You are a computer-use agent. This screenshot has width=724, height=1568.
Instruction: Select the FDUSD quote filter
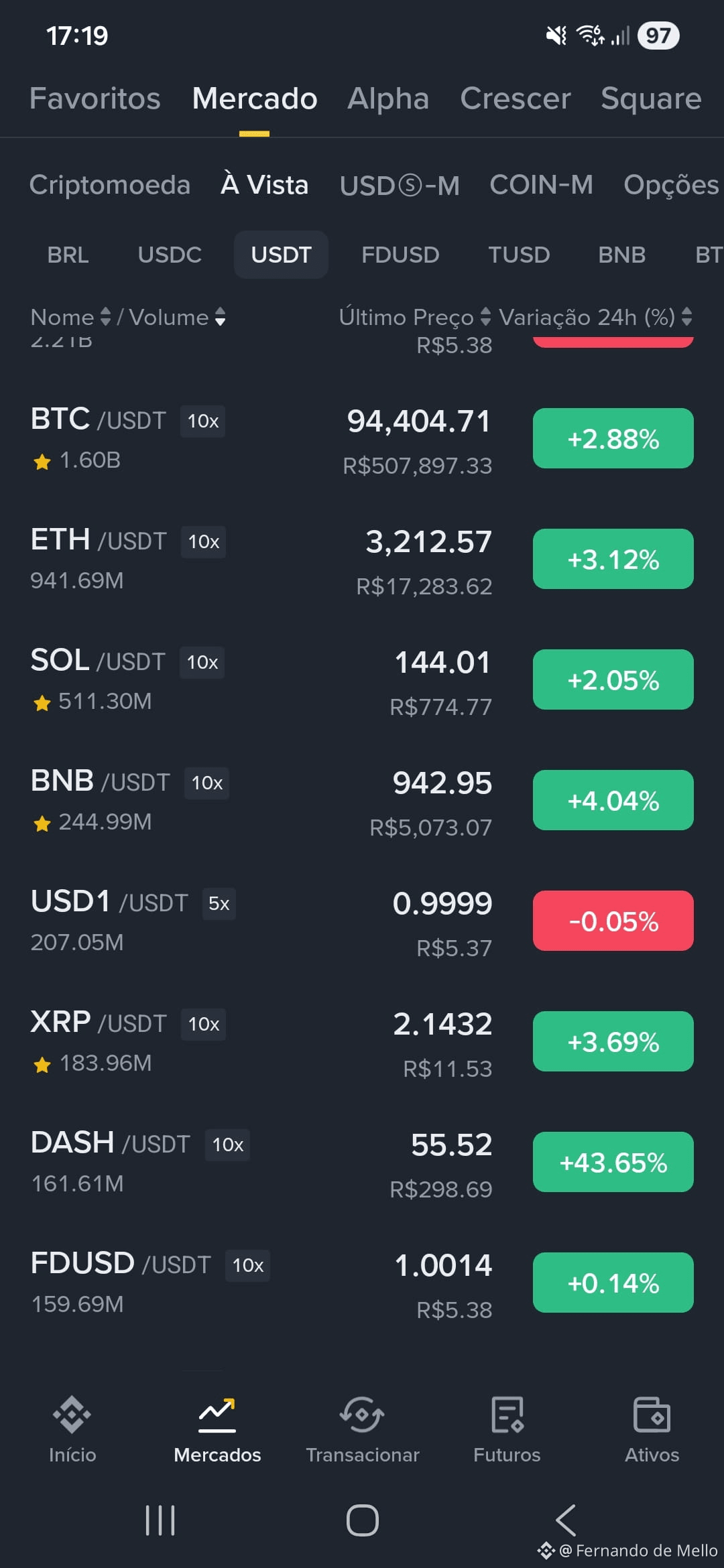pos(400,255)
